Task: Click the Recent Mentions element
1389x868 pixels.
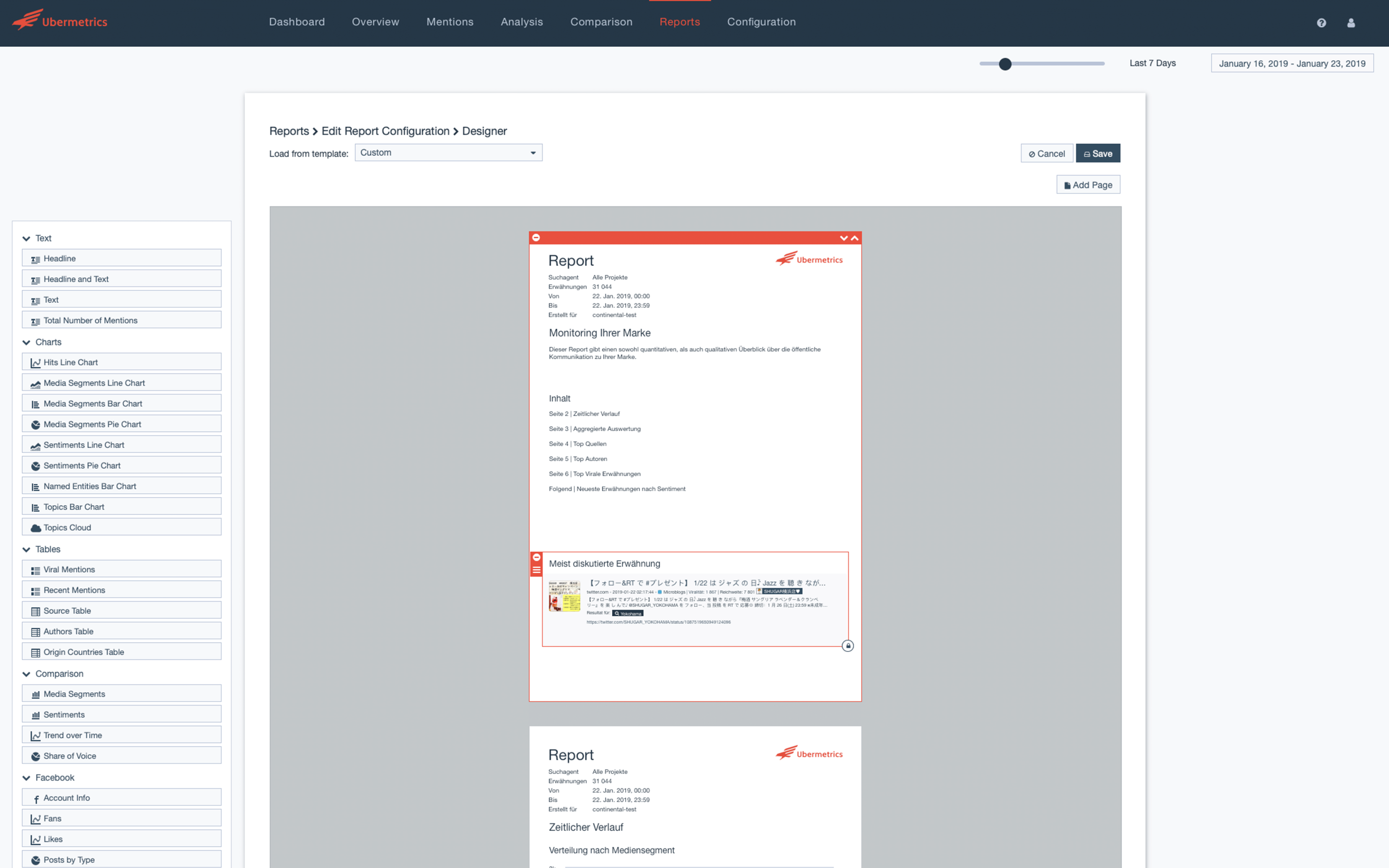Action: (x=122, y=590)
